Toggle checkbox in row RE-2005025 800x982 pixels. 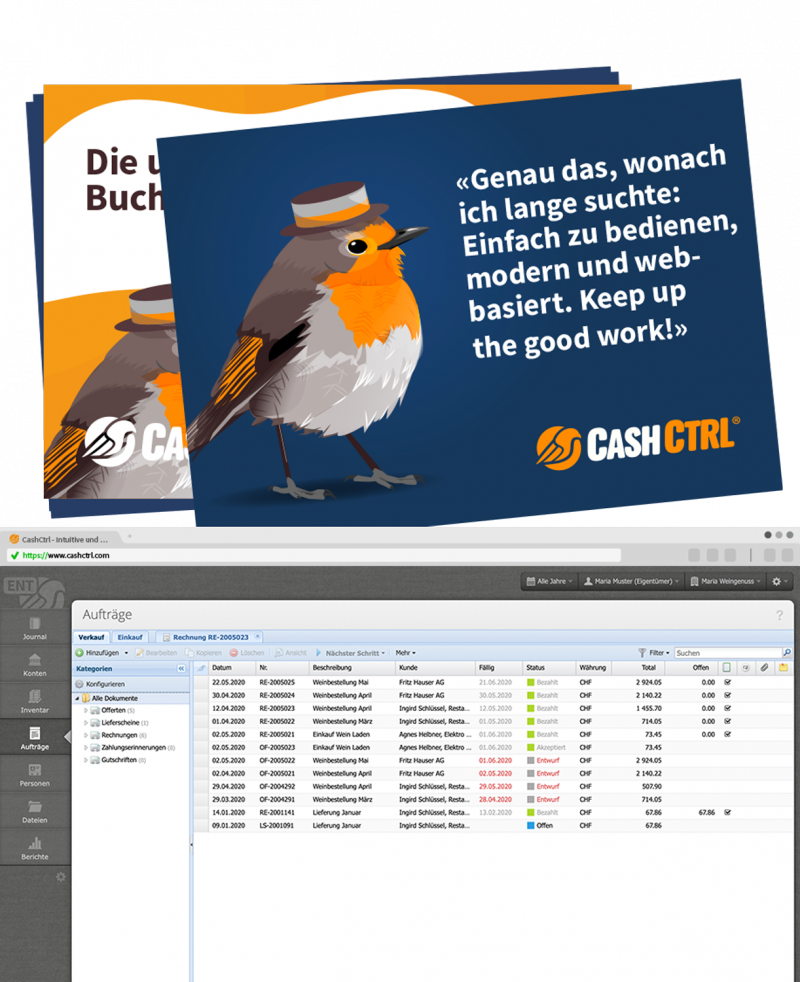pyautogui.click(x=728, y=682)
